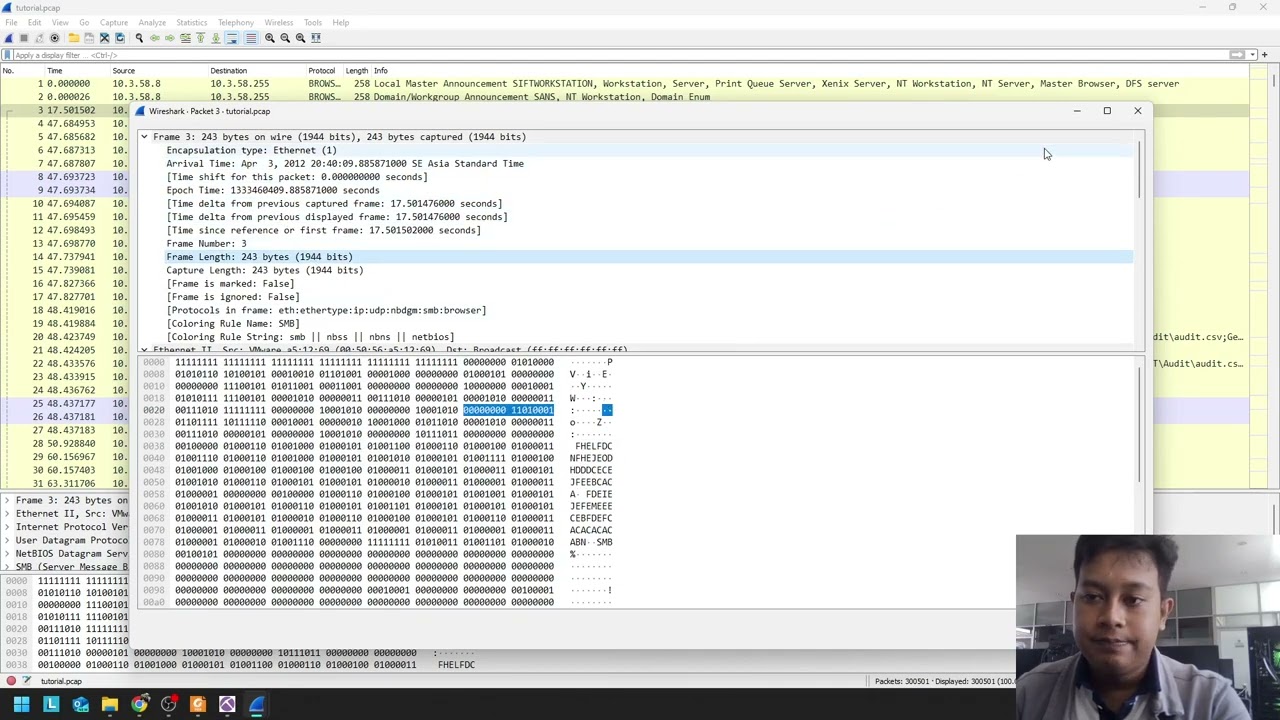The image size is (1280, 720).
Task: Restart the current capture
Action: [39, 38]
